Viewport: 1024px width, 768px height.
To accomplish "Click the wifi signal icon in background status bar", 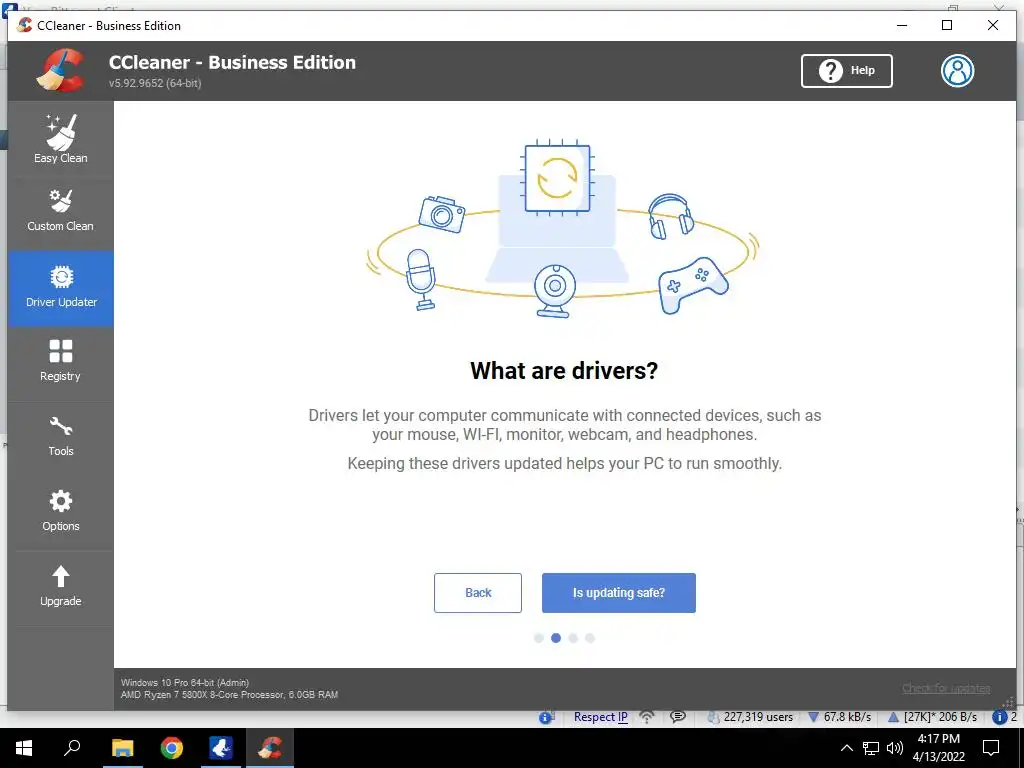I will point(647,717).
